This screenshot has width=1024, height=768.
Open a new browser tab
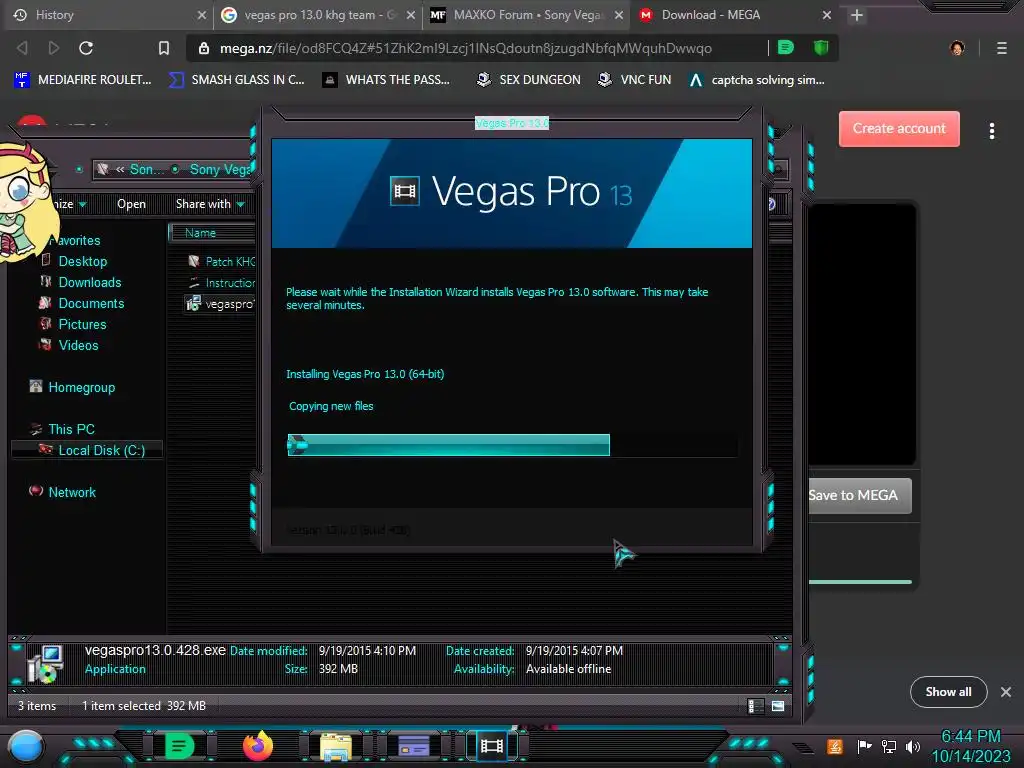[x=857, y=15]
